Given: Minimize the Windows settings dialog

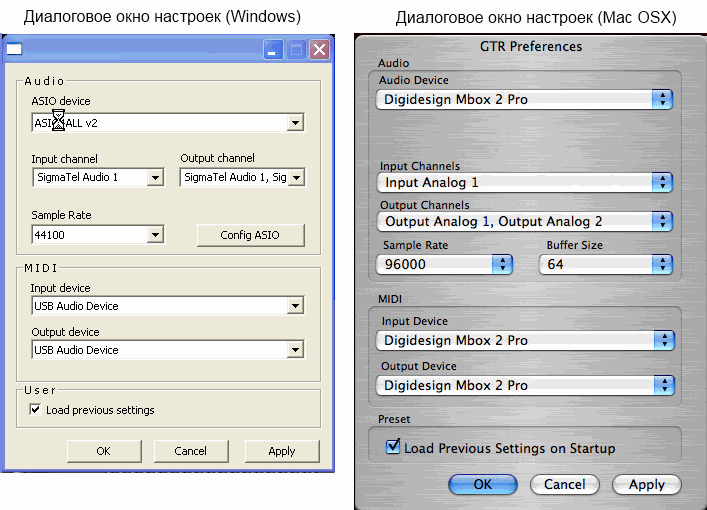Looking at the screenshot, I should 273,49.
